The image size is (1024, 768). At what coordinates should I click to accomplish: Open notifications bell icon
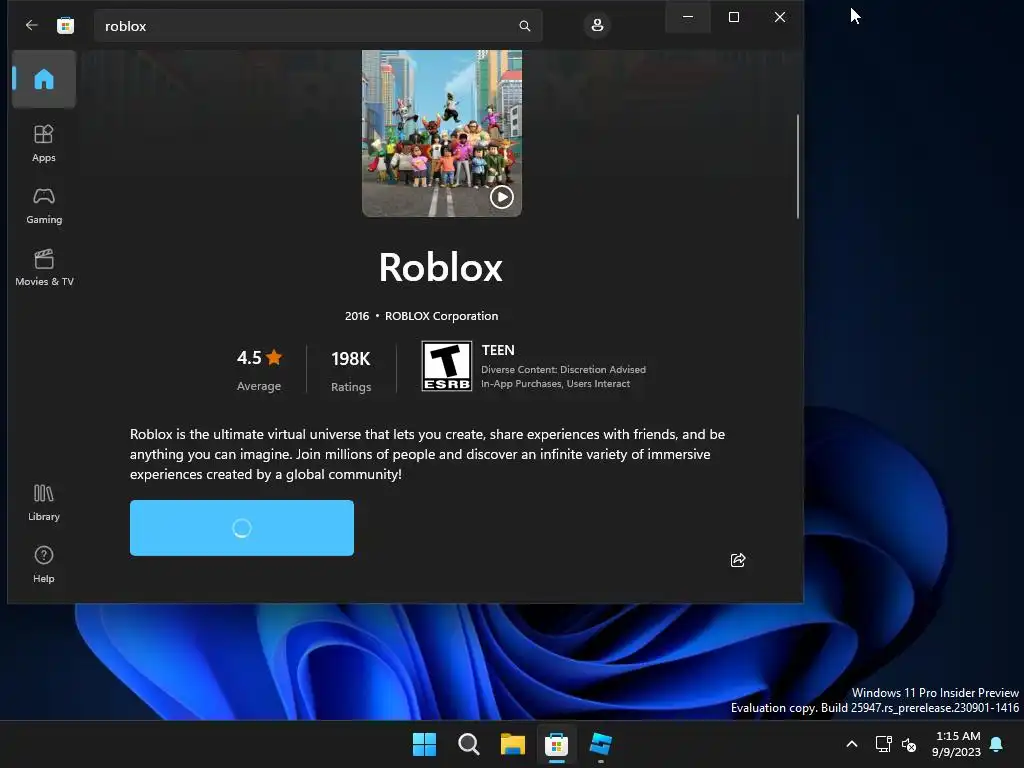click(x=997, y=744)
